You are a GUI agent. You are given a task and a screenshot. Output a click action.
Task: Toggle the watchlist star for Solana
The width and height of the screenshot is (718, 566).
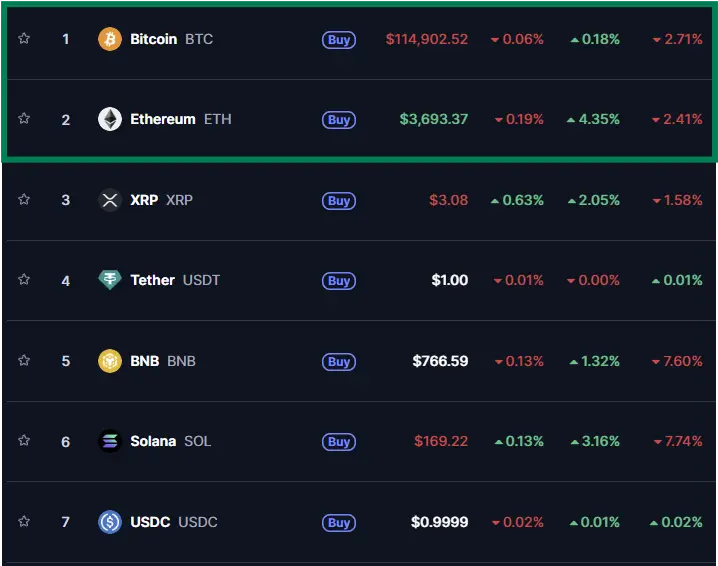tap(24, 441)
